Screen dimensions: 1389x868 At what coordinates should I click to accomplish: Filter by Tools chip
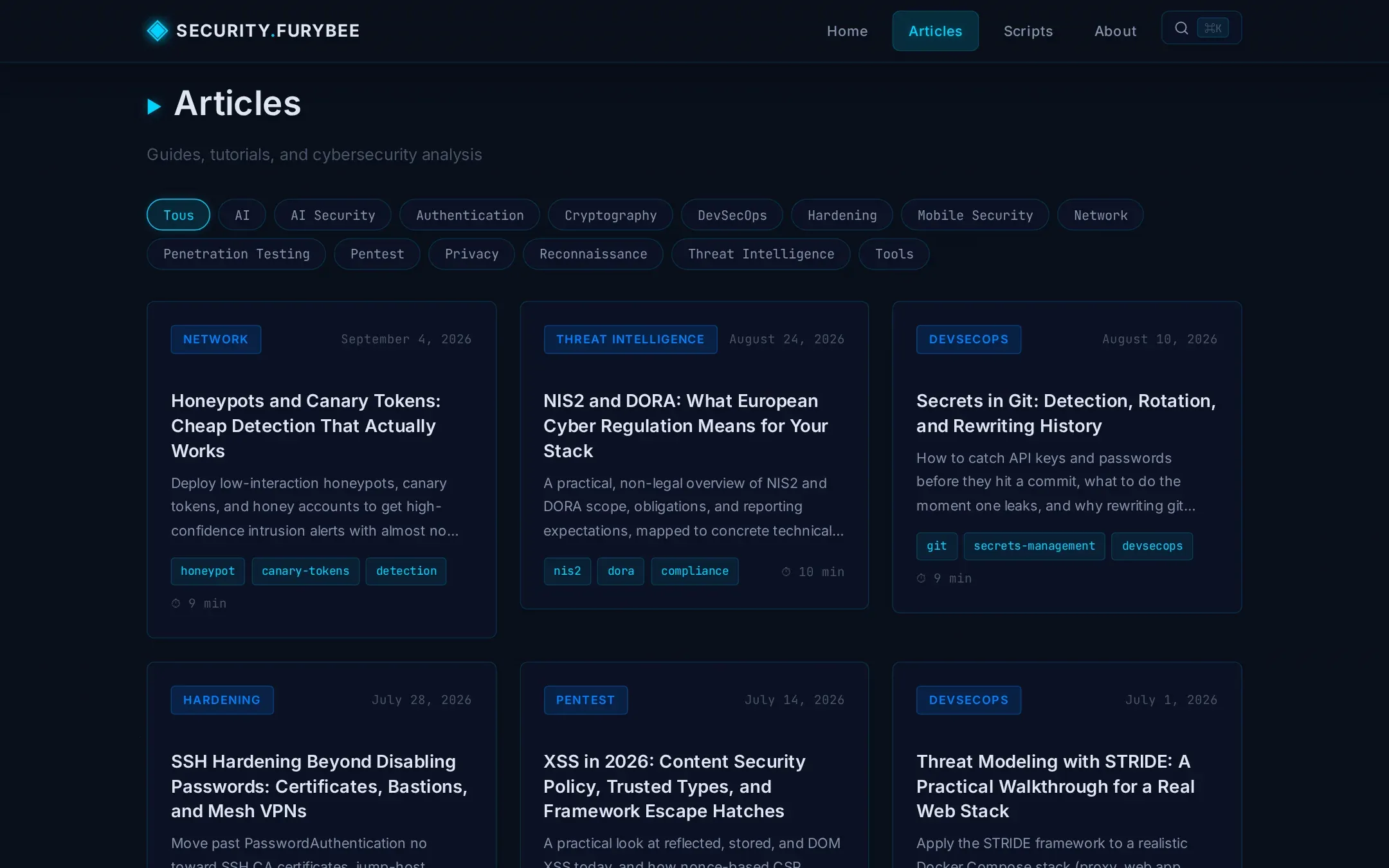click(x=894, y=254)
